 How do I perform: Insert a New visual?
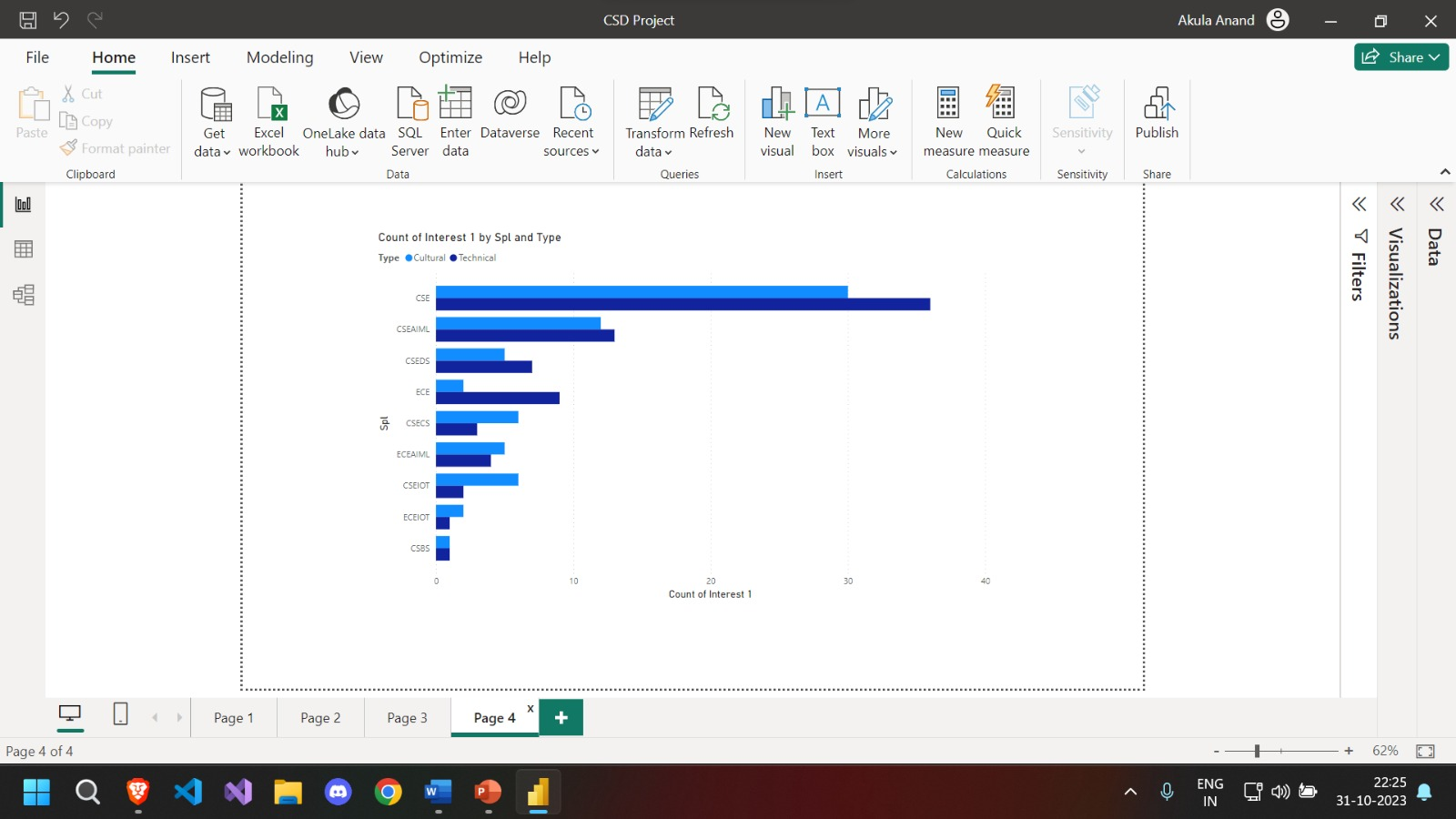[777, 122]
